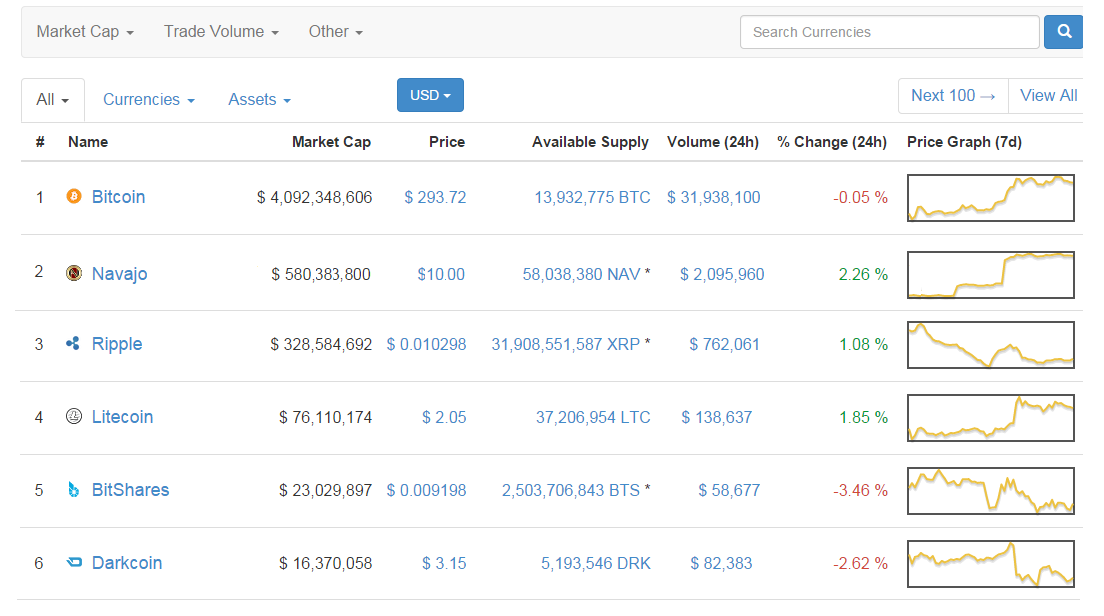
Task: Sort by the Name column header
Action: [88, 142]
